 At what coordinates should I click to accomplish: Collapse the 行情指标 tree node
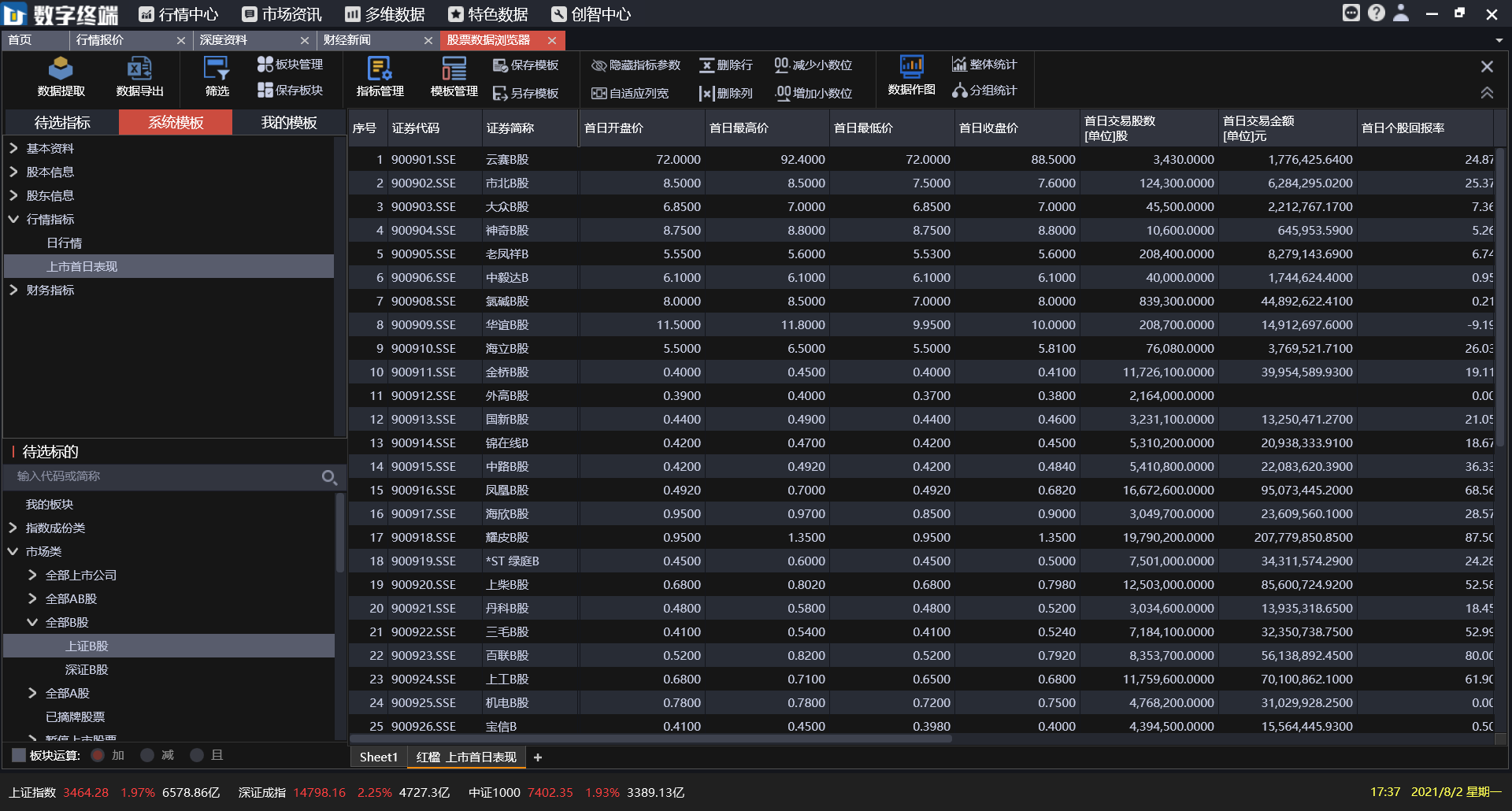(x=13, y=219)
